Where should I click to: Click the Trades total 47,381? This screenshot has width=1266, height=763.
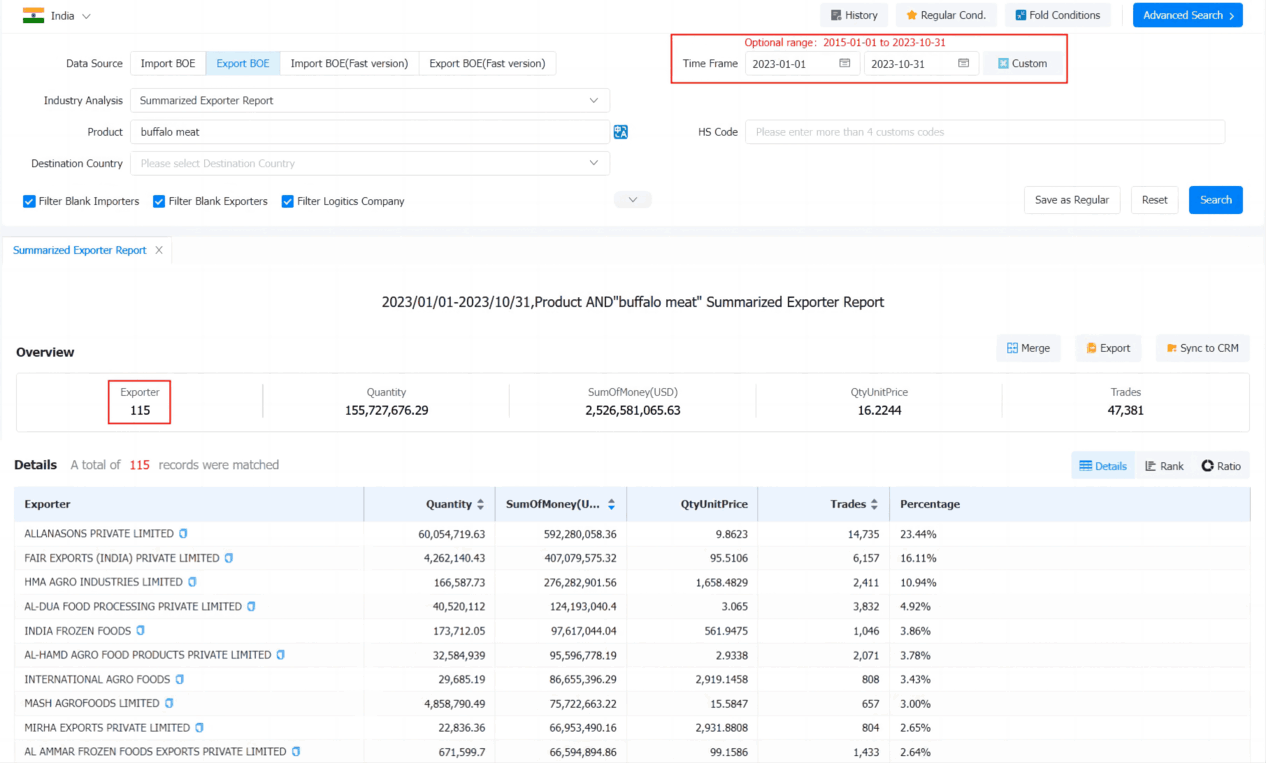coord(1125,410)
